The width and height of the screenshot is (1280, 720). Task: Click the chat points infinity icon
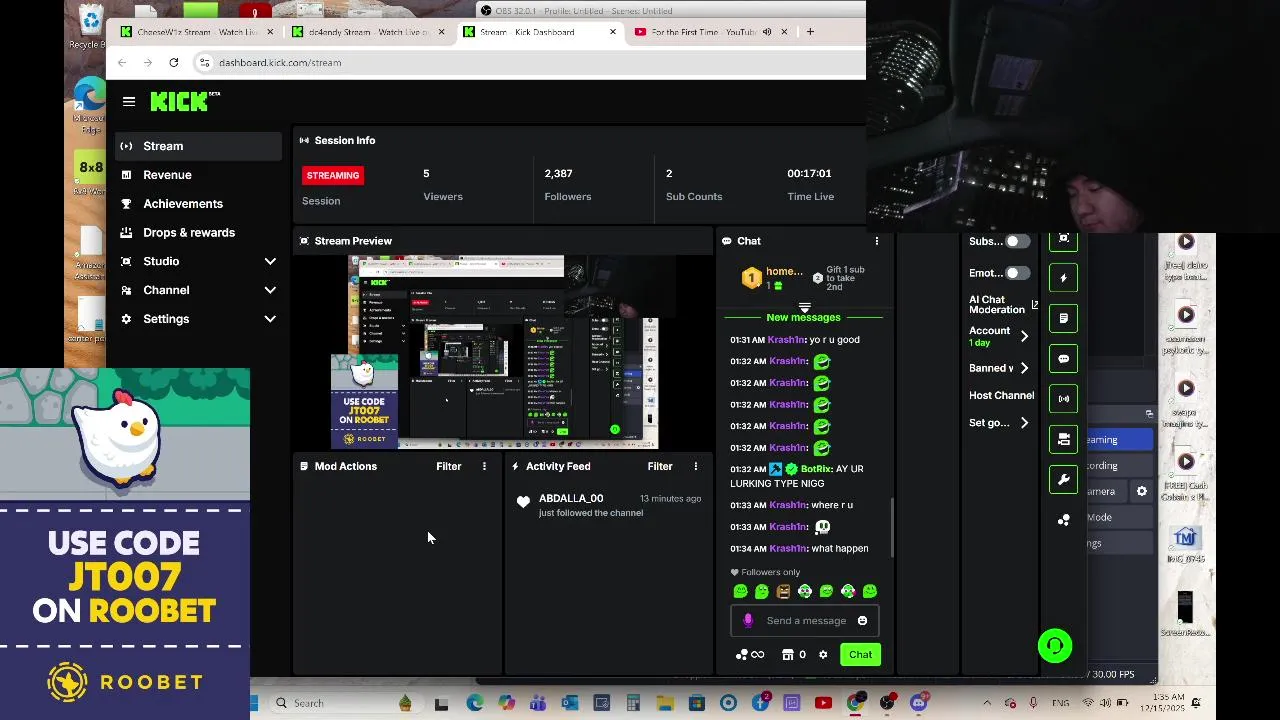[x=750, y=655]
